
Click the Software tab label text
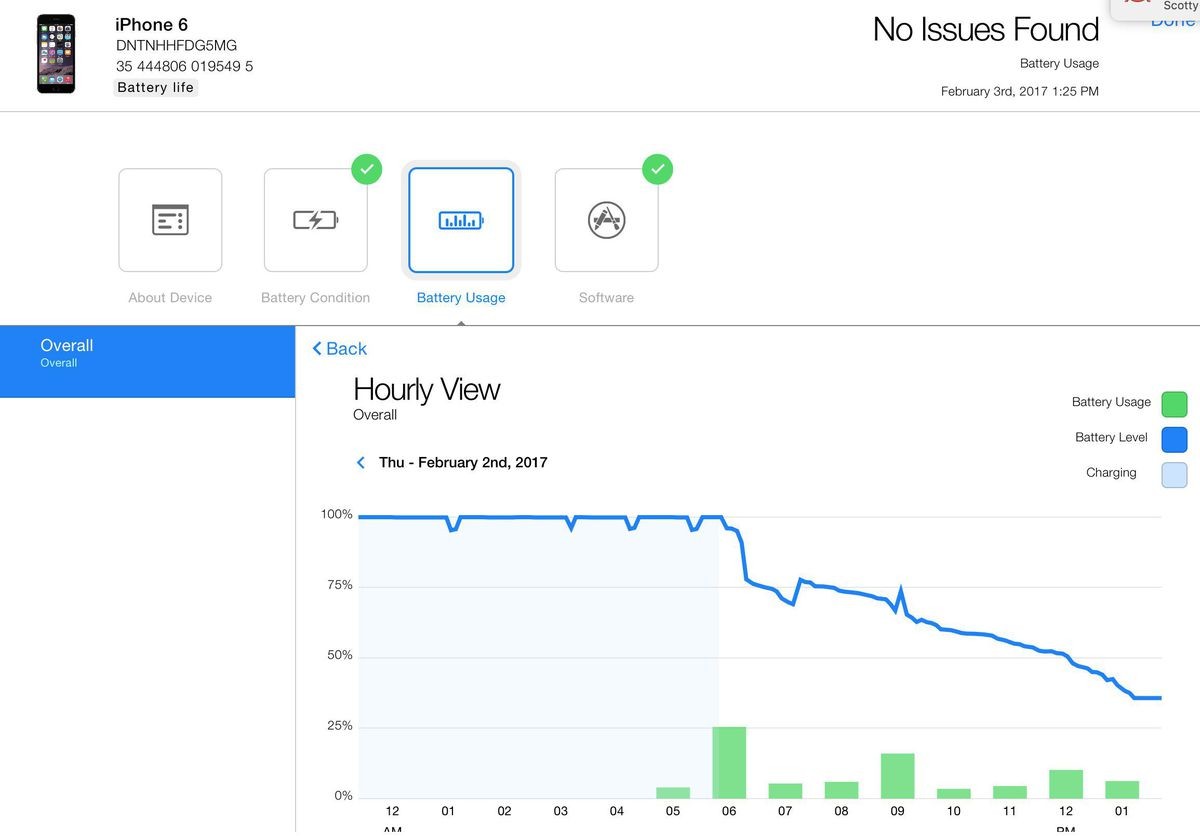coord(606,298)
